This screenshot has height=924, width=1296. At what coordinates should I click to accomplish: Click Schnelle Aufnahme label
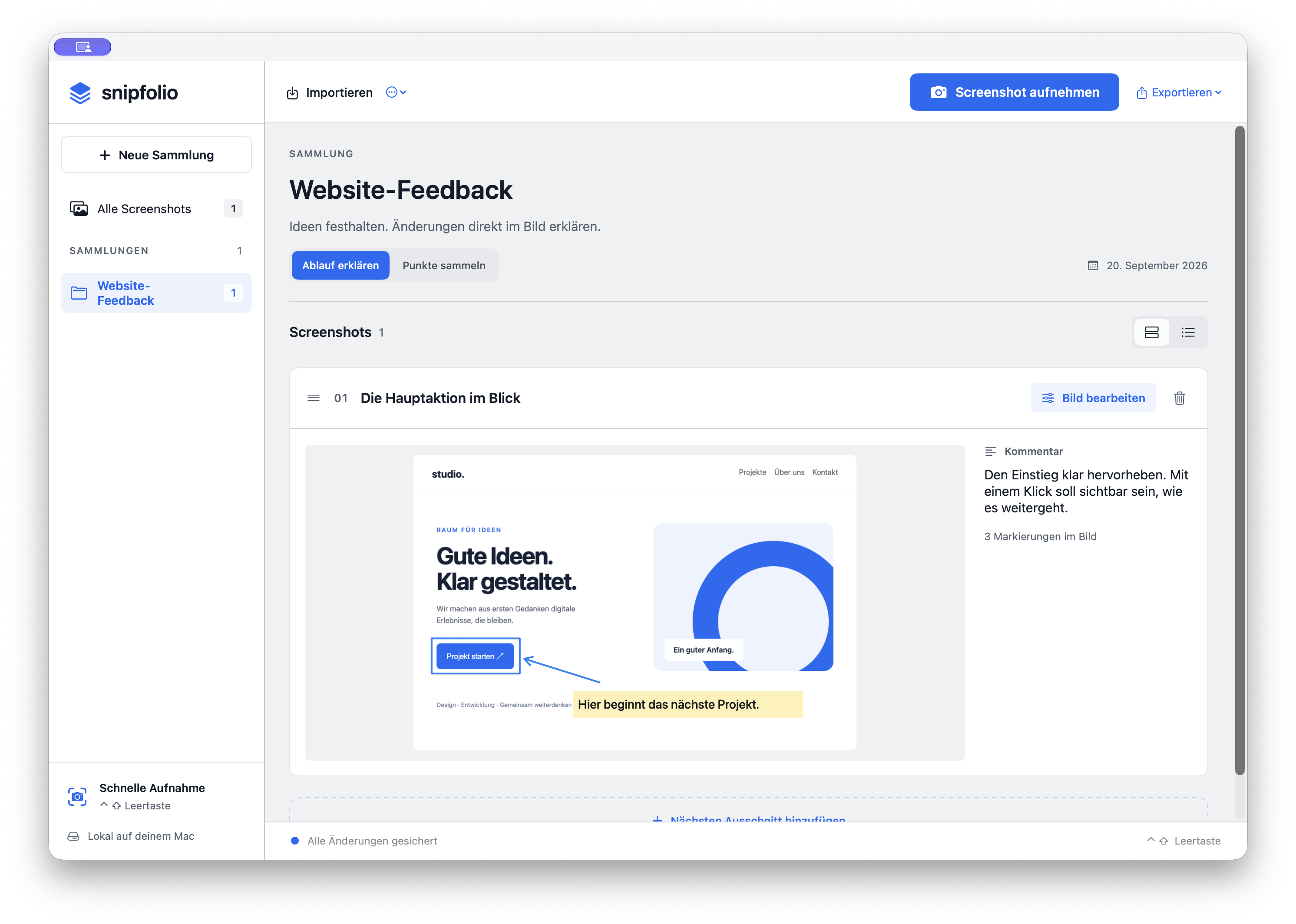click(152, 788)
